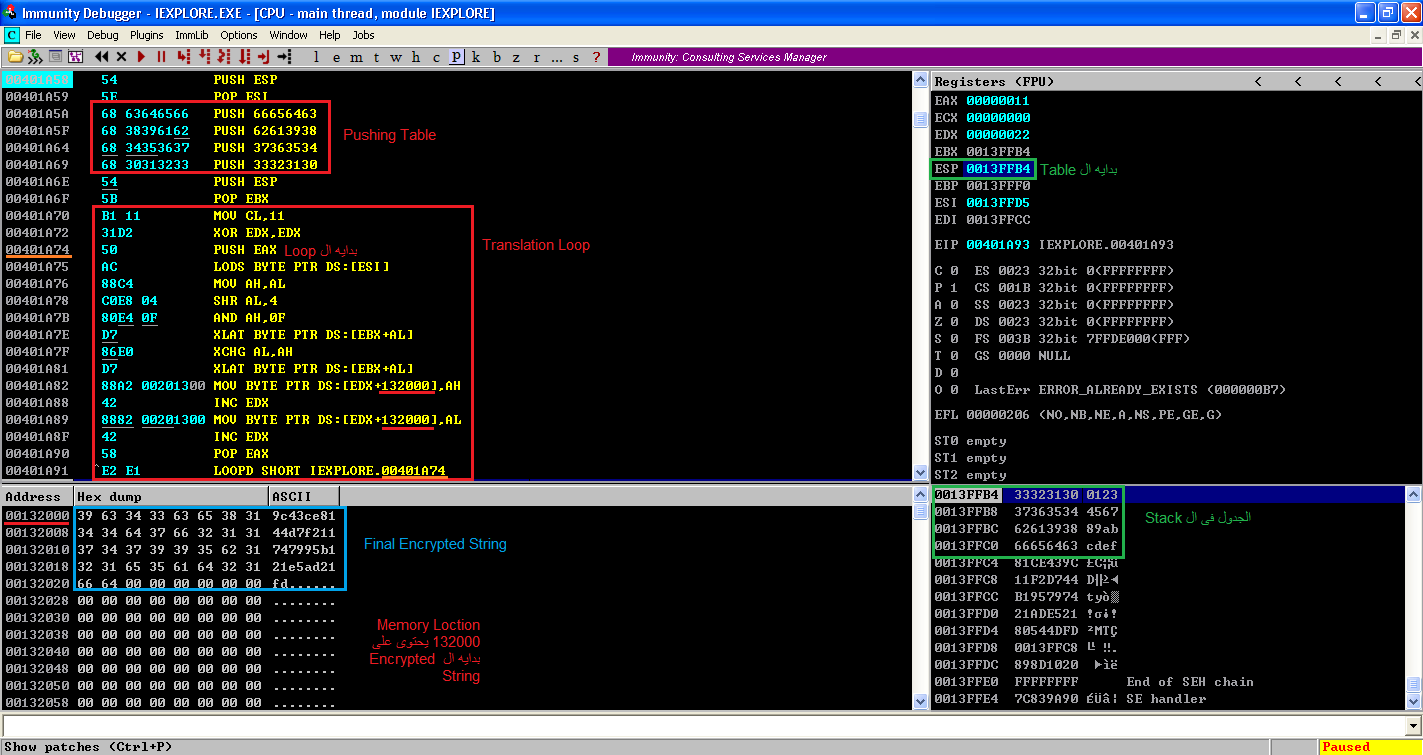Show Source via the 's' button
1423x755 pixels.
pos(576,57)
